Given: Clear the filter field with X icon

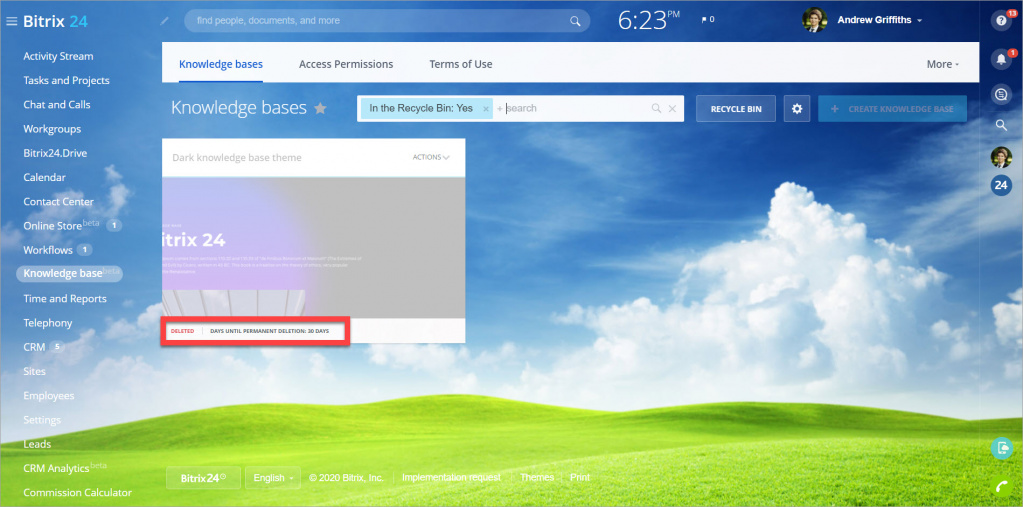Looking at the screenshot, I should pos(673,108).
